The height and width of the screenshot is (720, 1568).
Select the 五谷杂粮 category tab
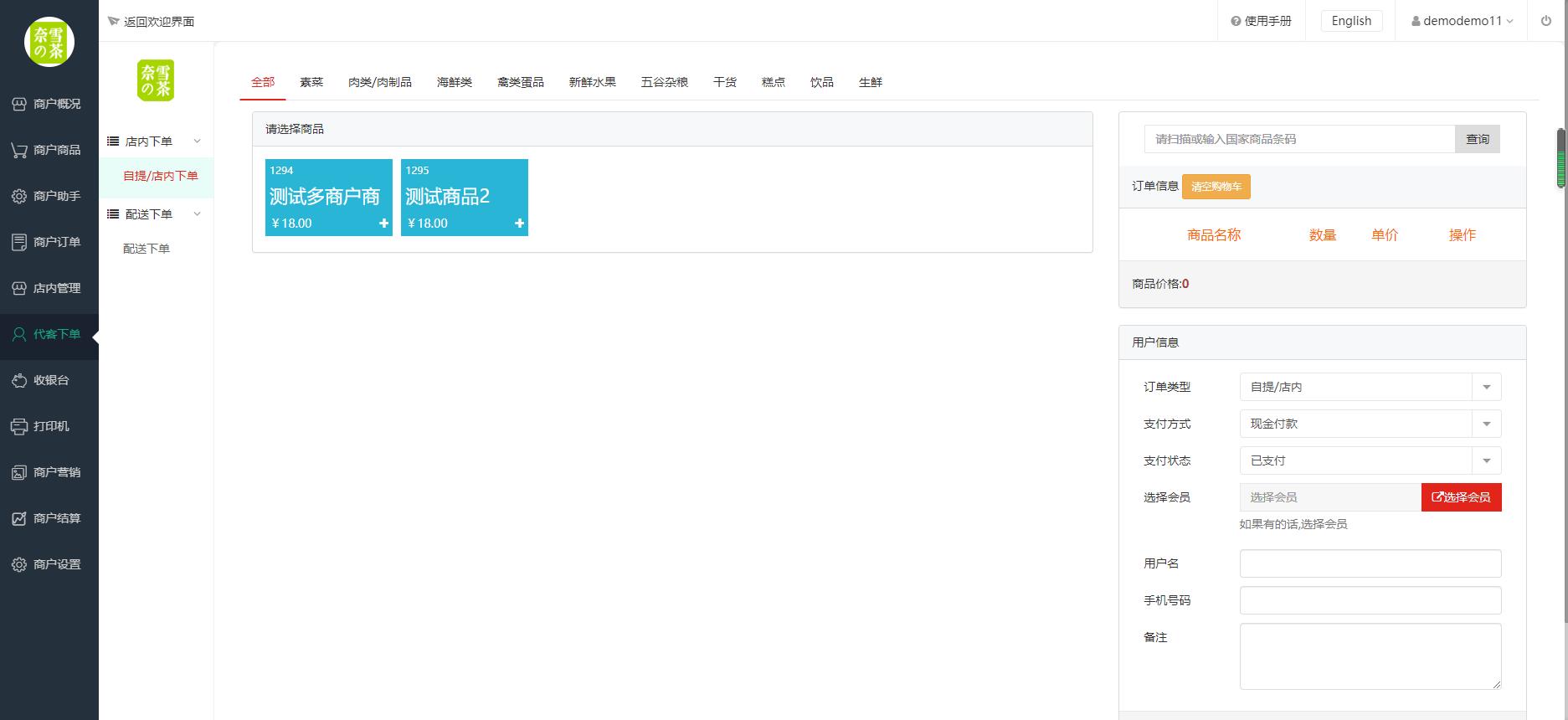pyautogui.click(x=665, y=82)
